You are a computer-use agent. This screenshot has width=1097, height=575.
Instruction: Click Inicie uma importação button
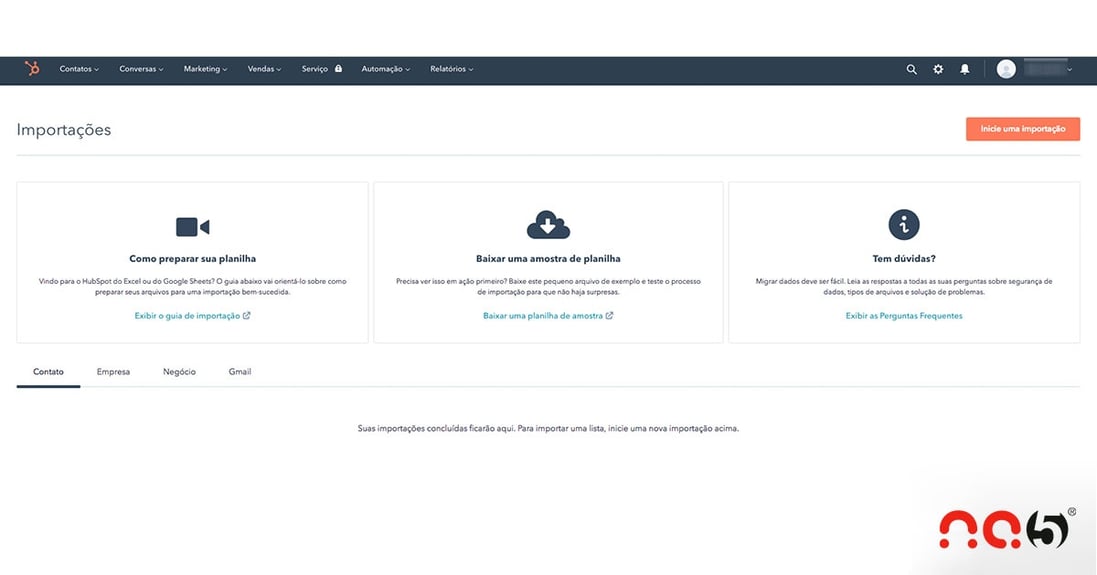[1023, 129]
